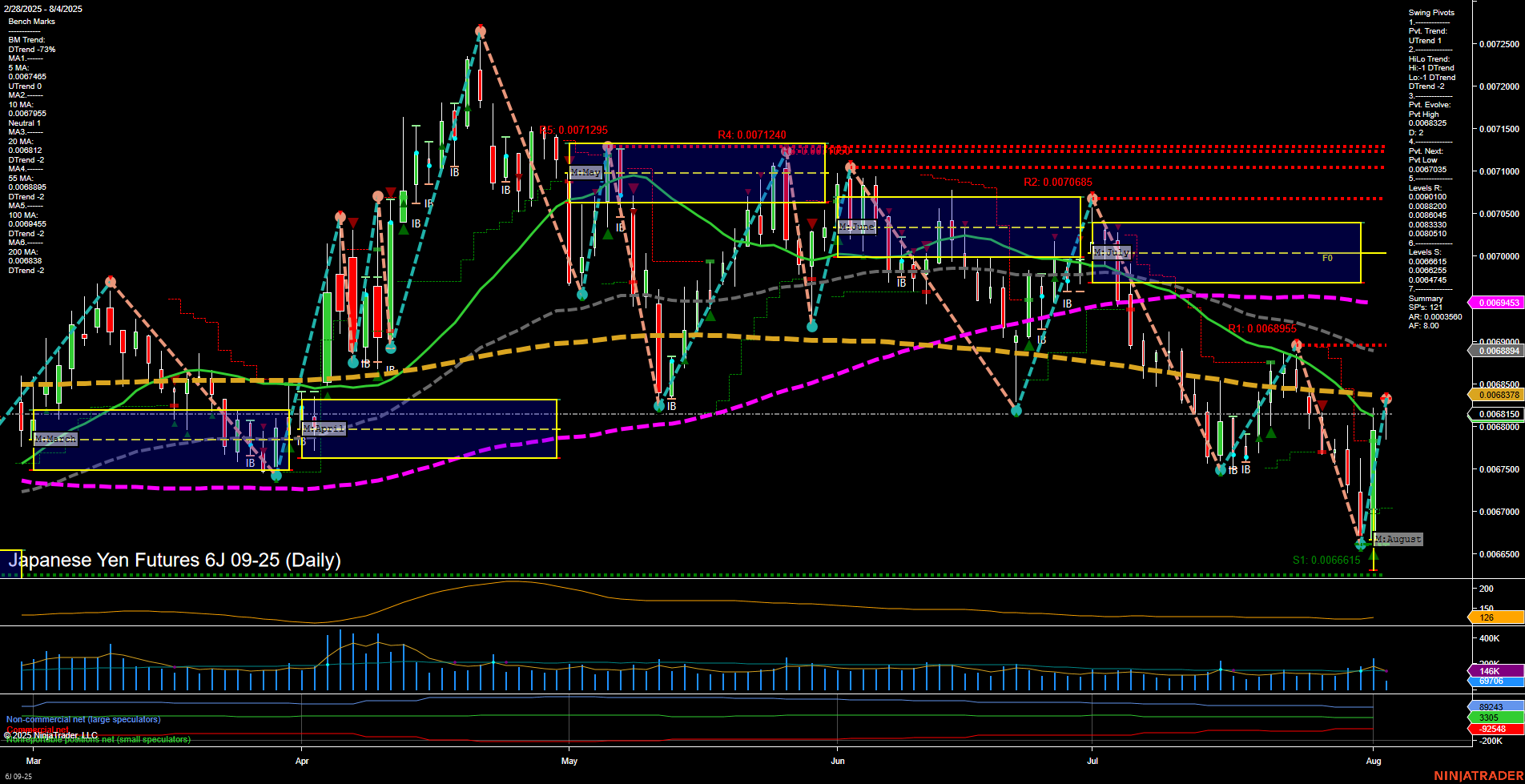This screenshot has width=1525, height=784.
Task: Click the green 3305 COT value marker
Action: point(1496,718)
